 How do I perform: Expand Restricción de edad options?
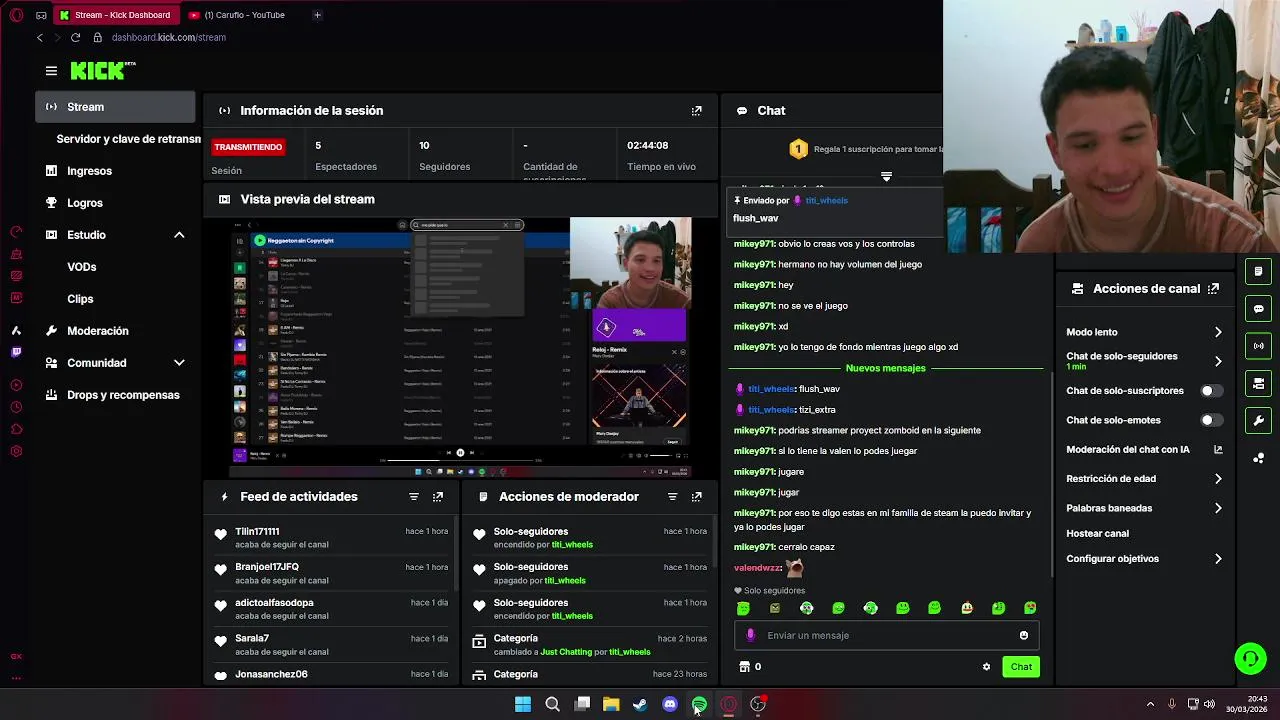1218,479
